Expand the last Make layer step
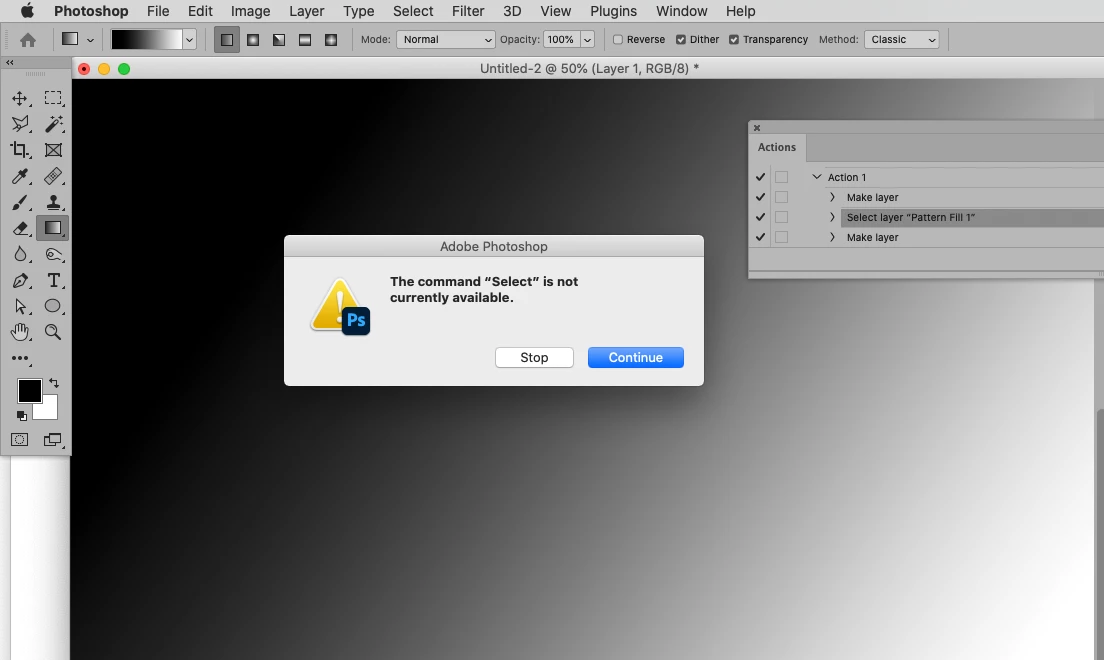Screen dimensions: 1104x660 tap(832, 237)
